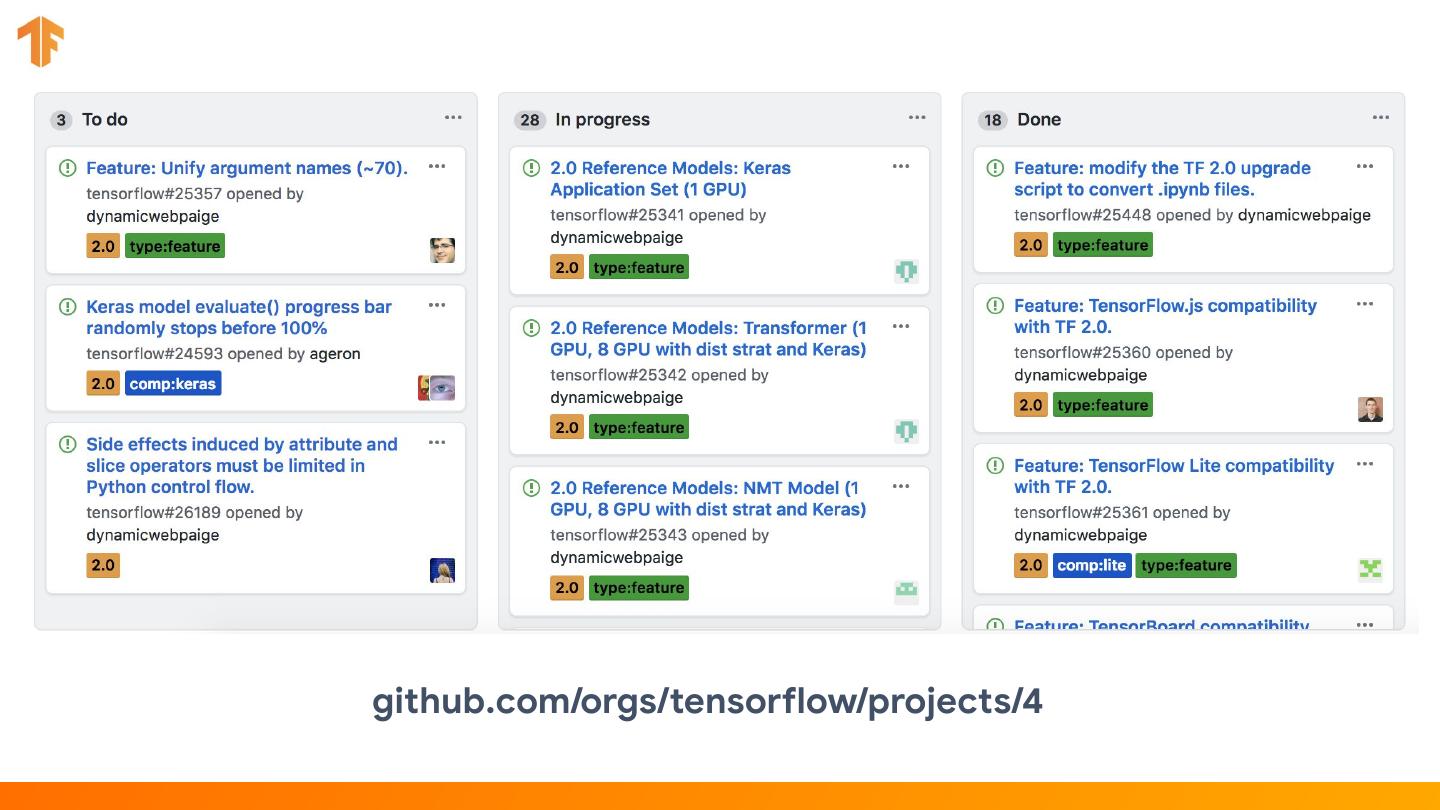Click the ageron author name
The height and width of the screenshot is (810, 1440).
[x=335, y=354]
